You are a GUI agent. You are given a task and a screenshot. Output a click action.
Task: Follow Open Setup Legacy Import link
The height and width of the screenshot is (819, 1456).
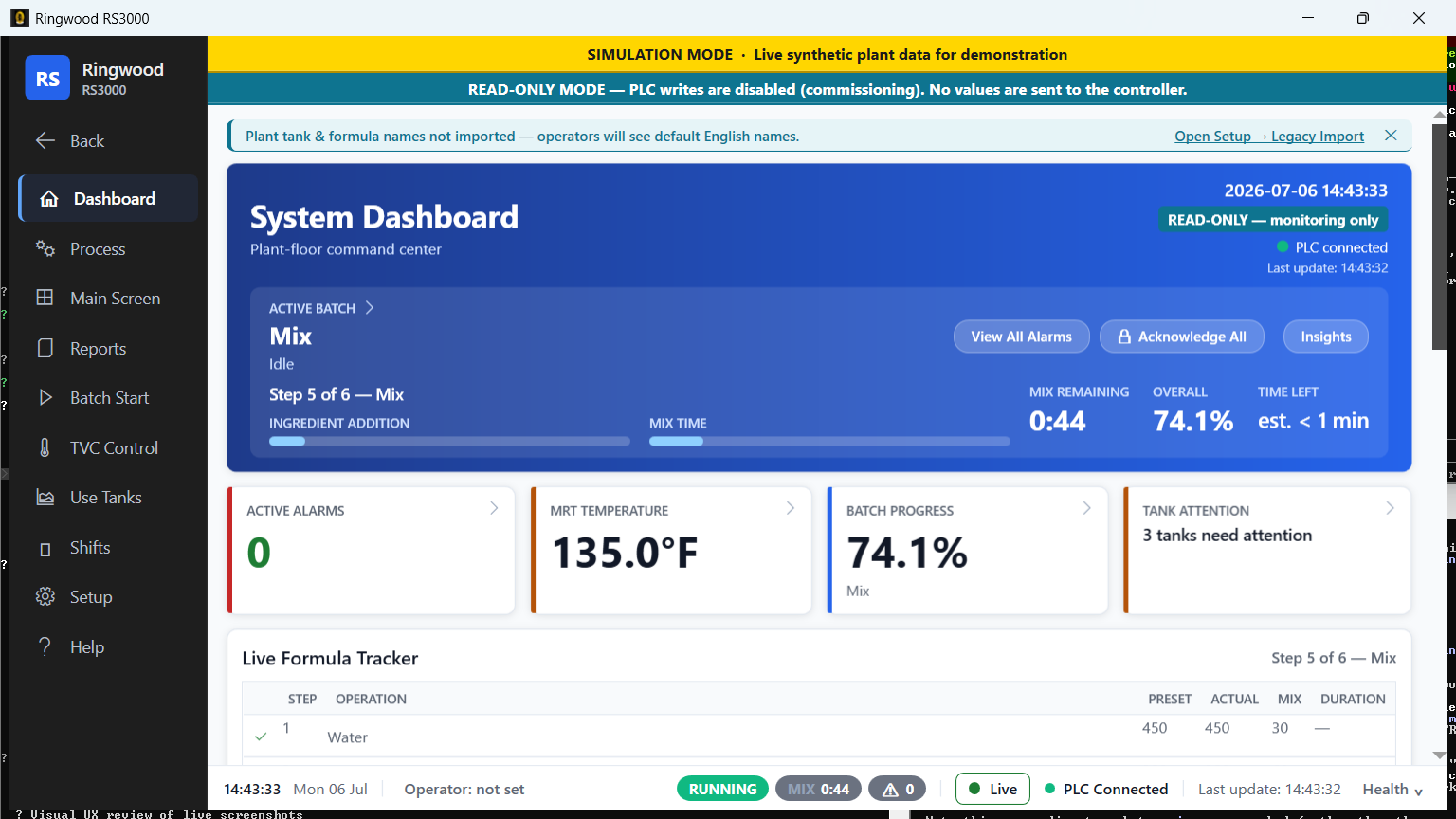(1269, 136)
